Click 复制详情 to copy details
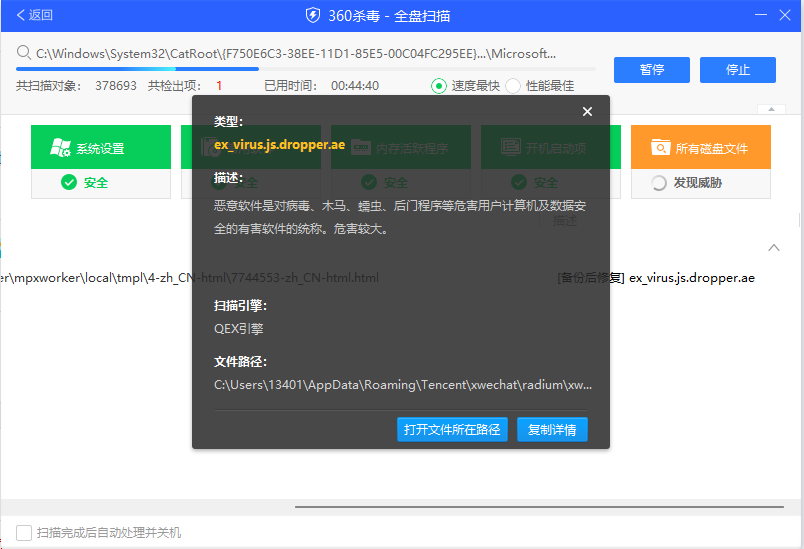 (x=552, y=430)
